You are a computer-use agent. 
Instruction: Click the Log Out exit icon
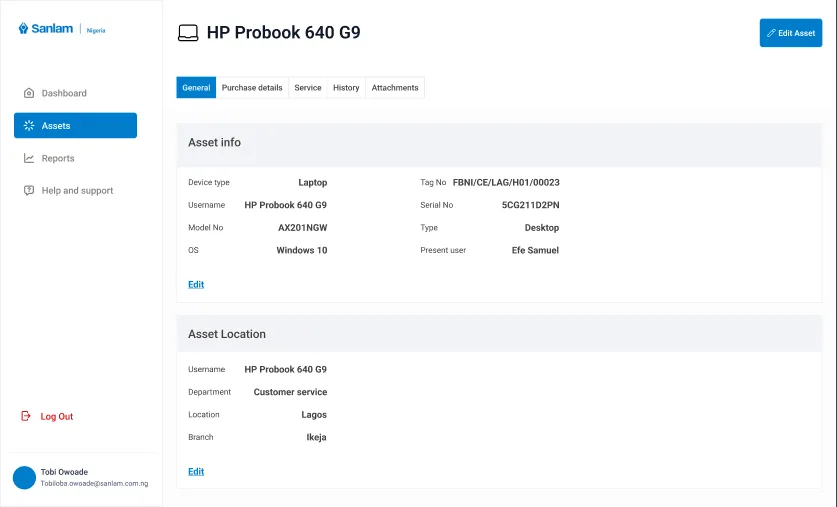[x=26, y=416]
